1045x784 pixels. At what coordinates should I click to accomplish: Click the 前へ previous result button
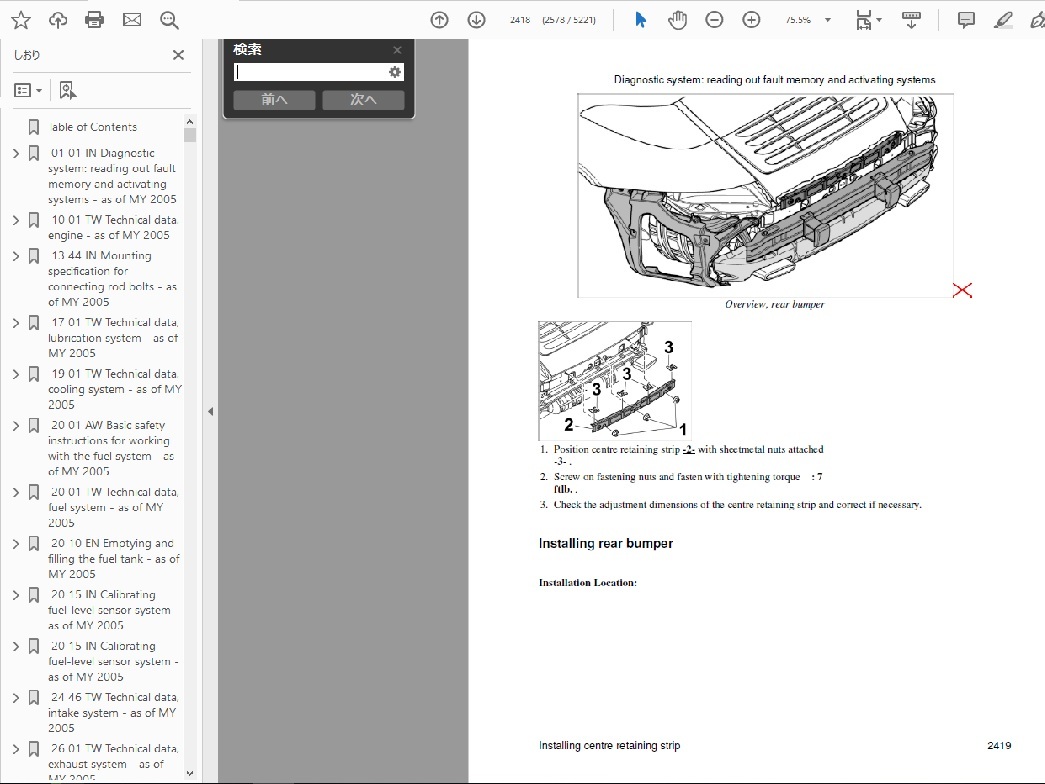(x=274, y=99)
